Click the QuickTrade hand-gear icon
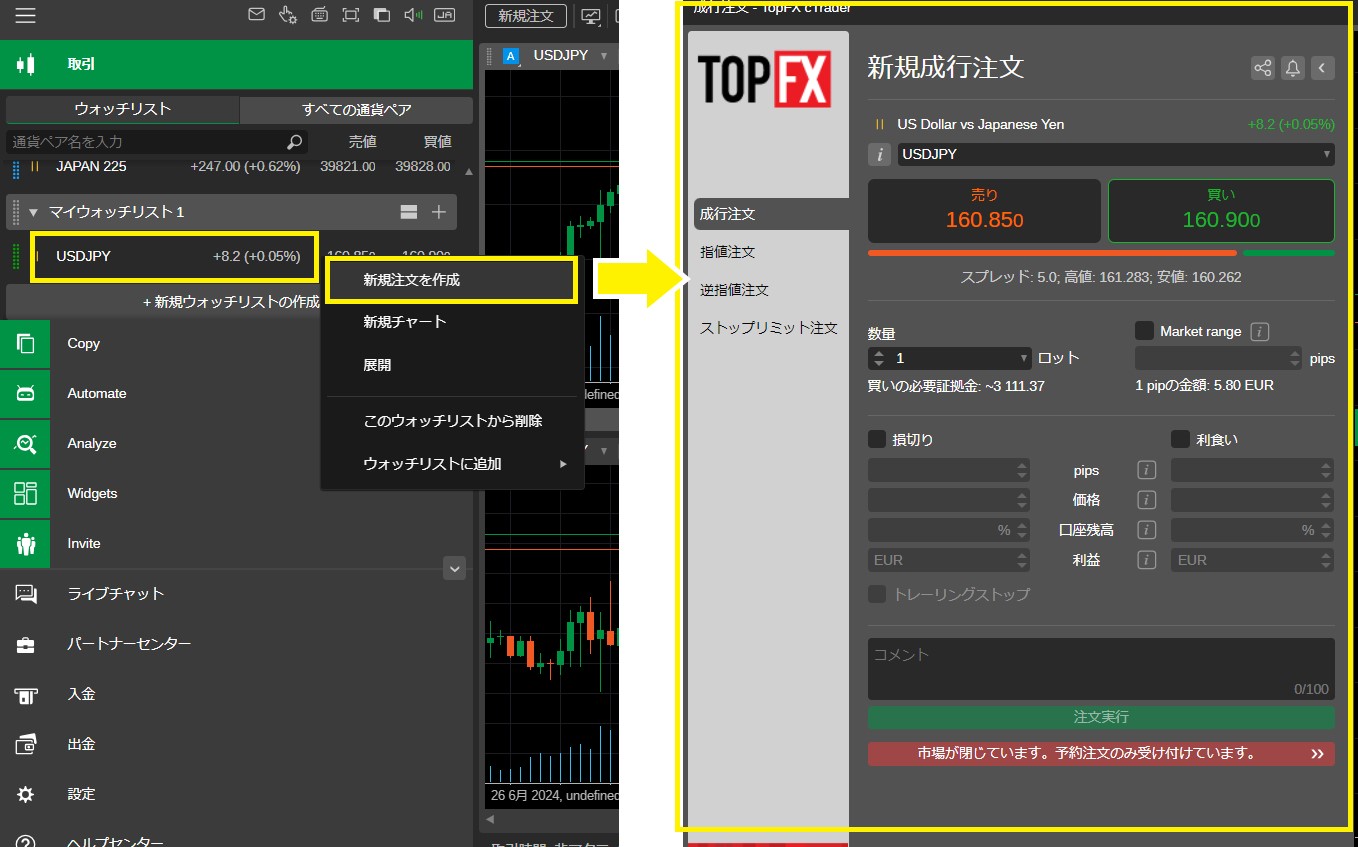 coord(288,15)
